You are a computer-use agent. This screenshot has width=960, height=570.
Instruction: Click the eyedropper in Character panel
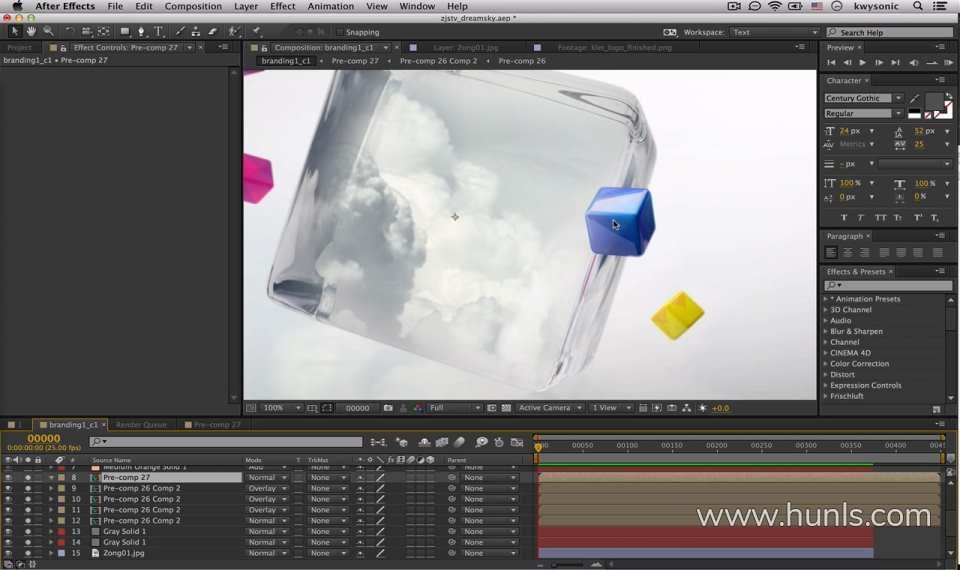pos(914,99)
